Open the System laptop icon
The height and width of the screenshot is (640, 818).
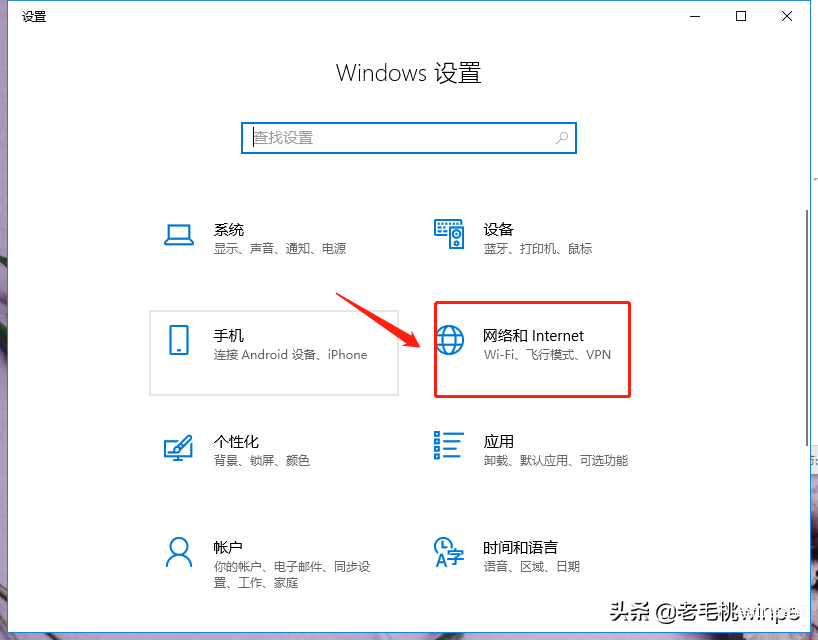pyautogui.click(x=179, y=235)
